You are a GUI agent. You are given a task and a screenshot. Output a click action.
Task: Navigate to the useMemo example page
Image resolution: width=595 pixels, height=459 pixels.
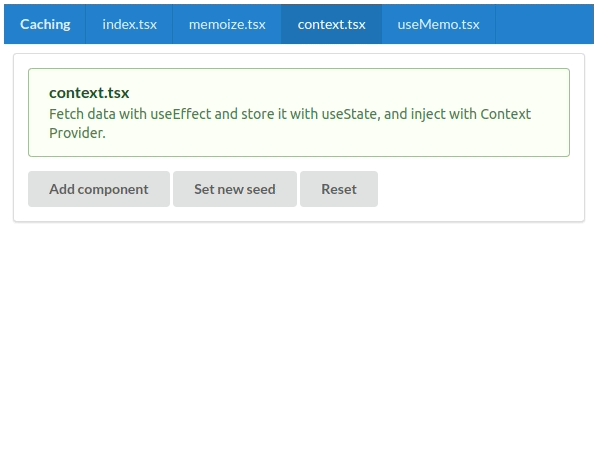[438, 24]
